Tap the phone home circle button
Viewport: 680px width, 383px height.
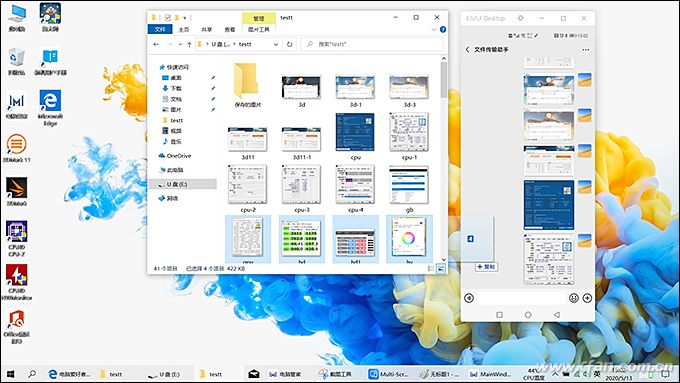click(528, 314)
